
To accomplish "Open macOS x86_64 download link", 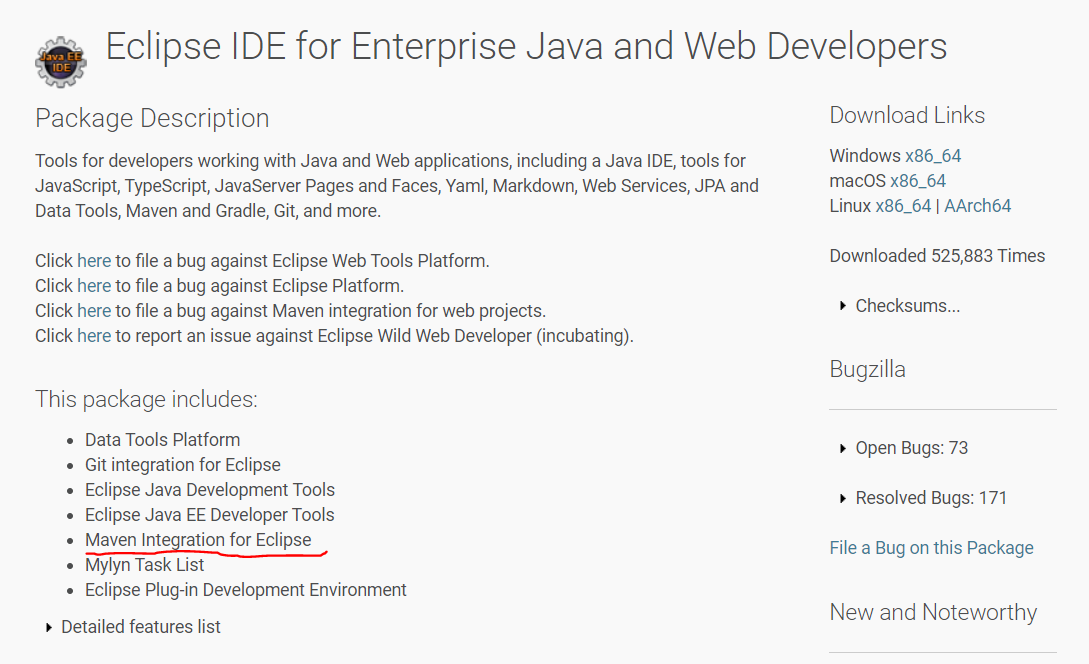I will pyautogui.click(x=917, y=181).
